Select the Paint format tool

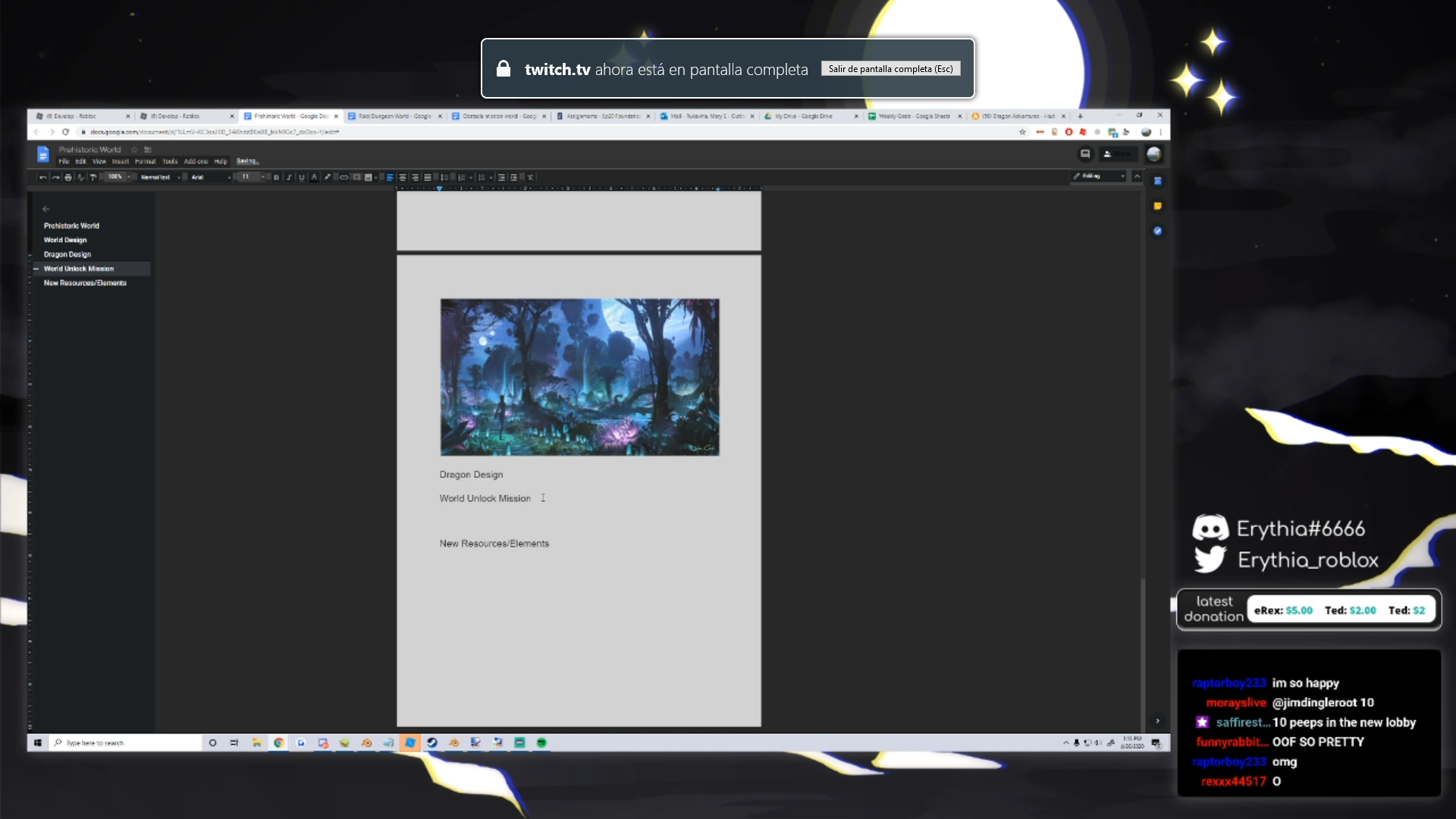[93, 177]
